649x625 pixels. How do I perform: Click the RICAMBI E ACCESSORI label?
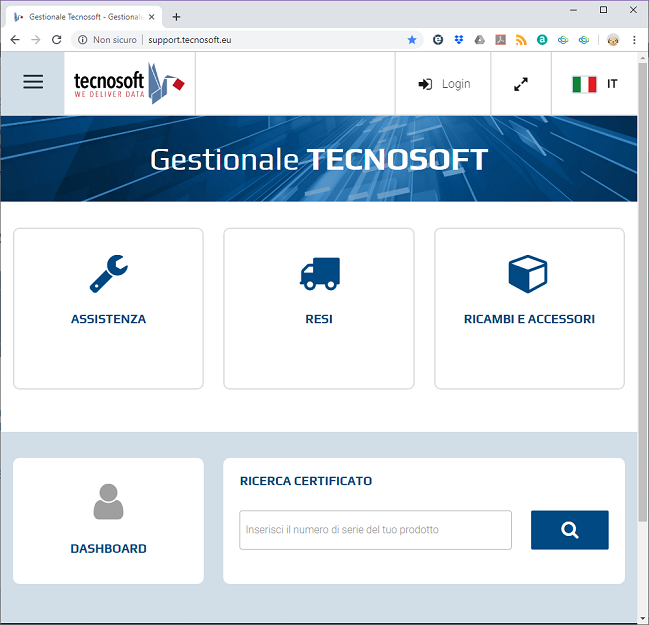click(x=529, y=319)
